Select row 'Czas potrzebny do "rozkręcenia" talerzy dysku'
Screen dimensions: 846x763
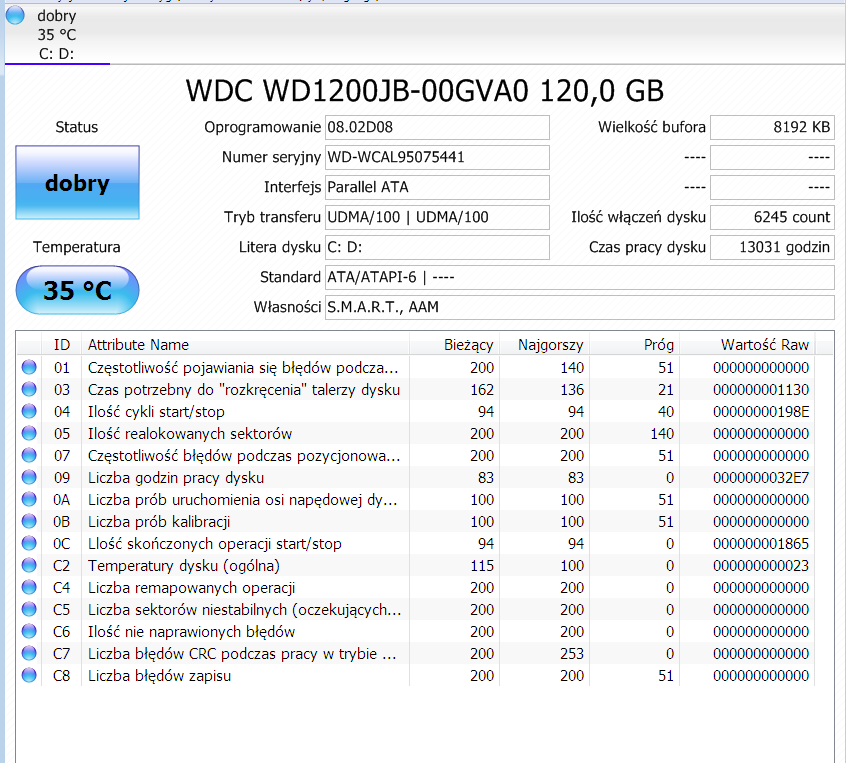pos(416,390)
